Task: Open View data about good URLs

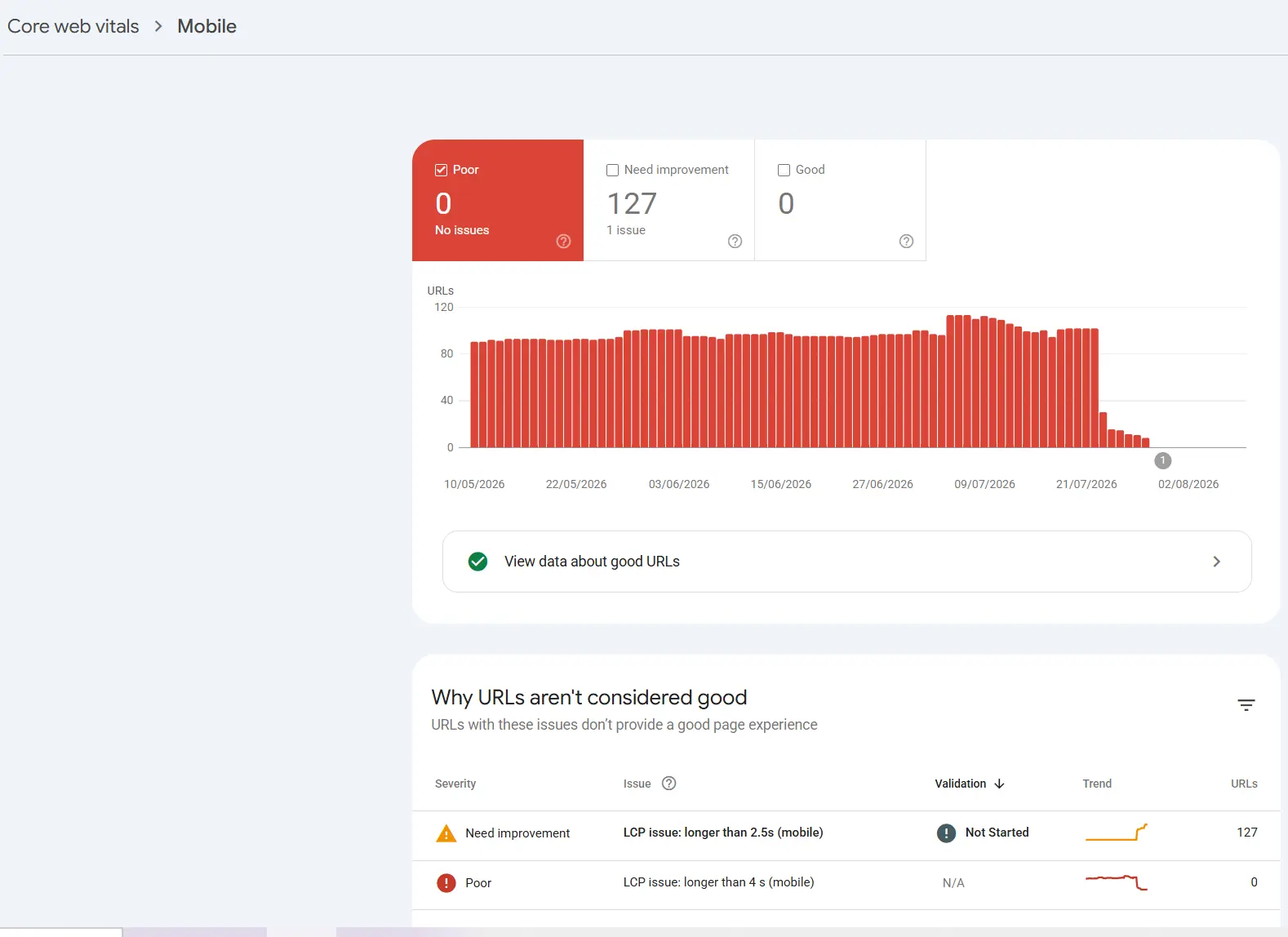Action: [846, 562]
